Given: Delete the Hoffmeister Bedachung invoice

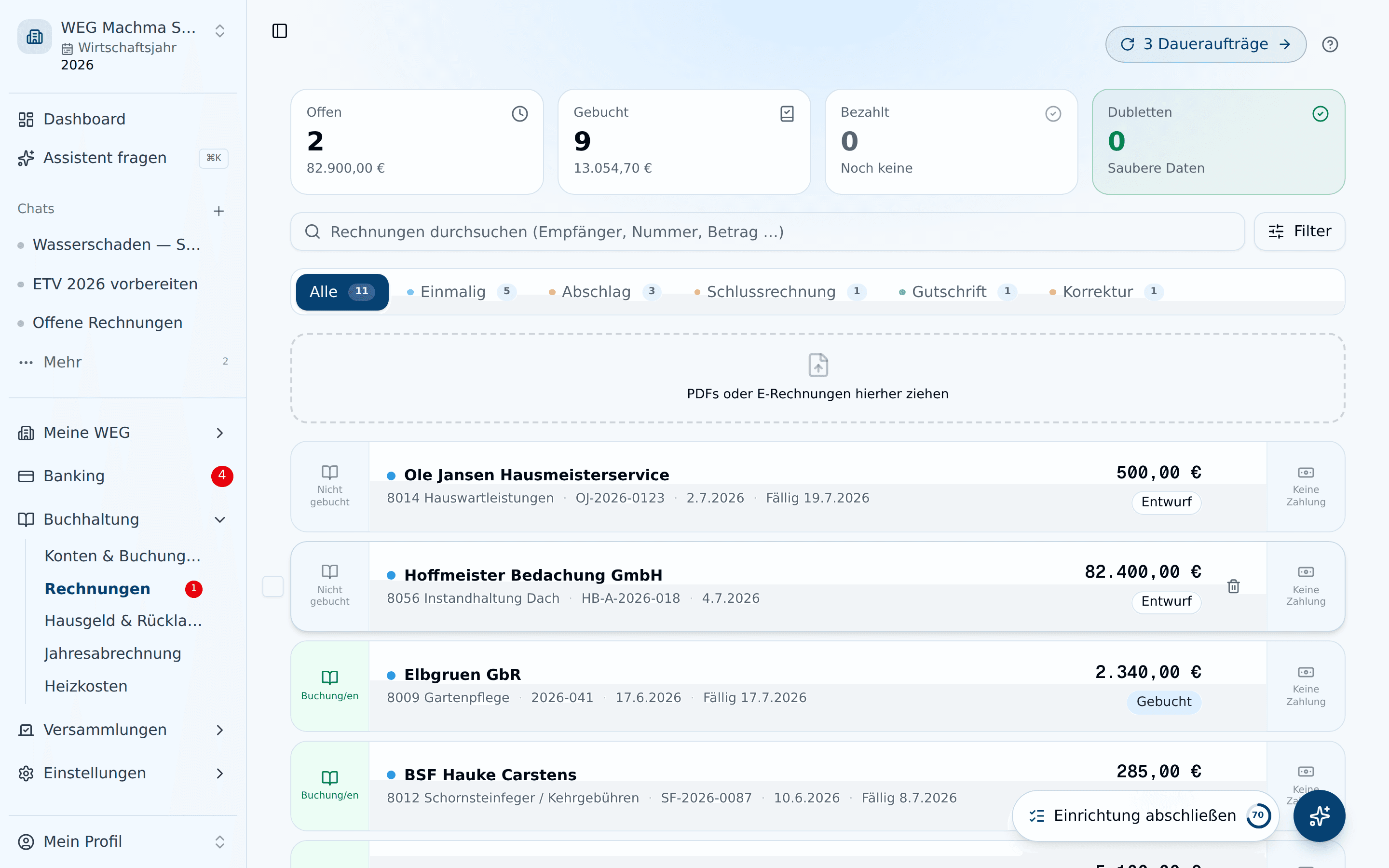Looking at the screenshot, I should pyautogui.click(x=1233, y=586).
